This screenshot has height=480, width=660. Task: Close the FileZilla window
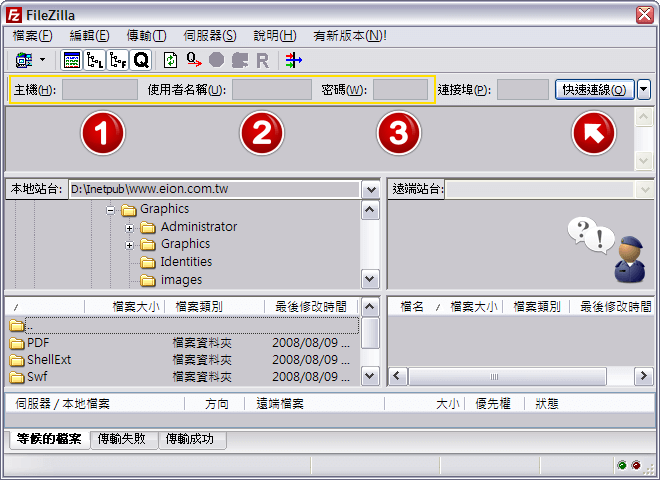coord(644,15)
